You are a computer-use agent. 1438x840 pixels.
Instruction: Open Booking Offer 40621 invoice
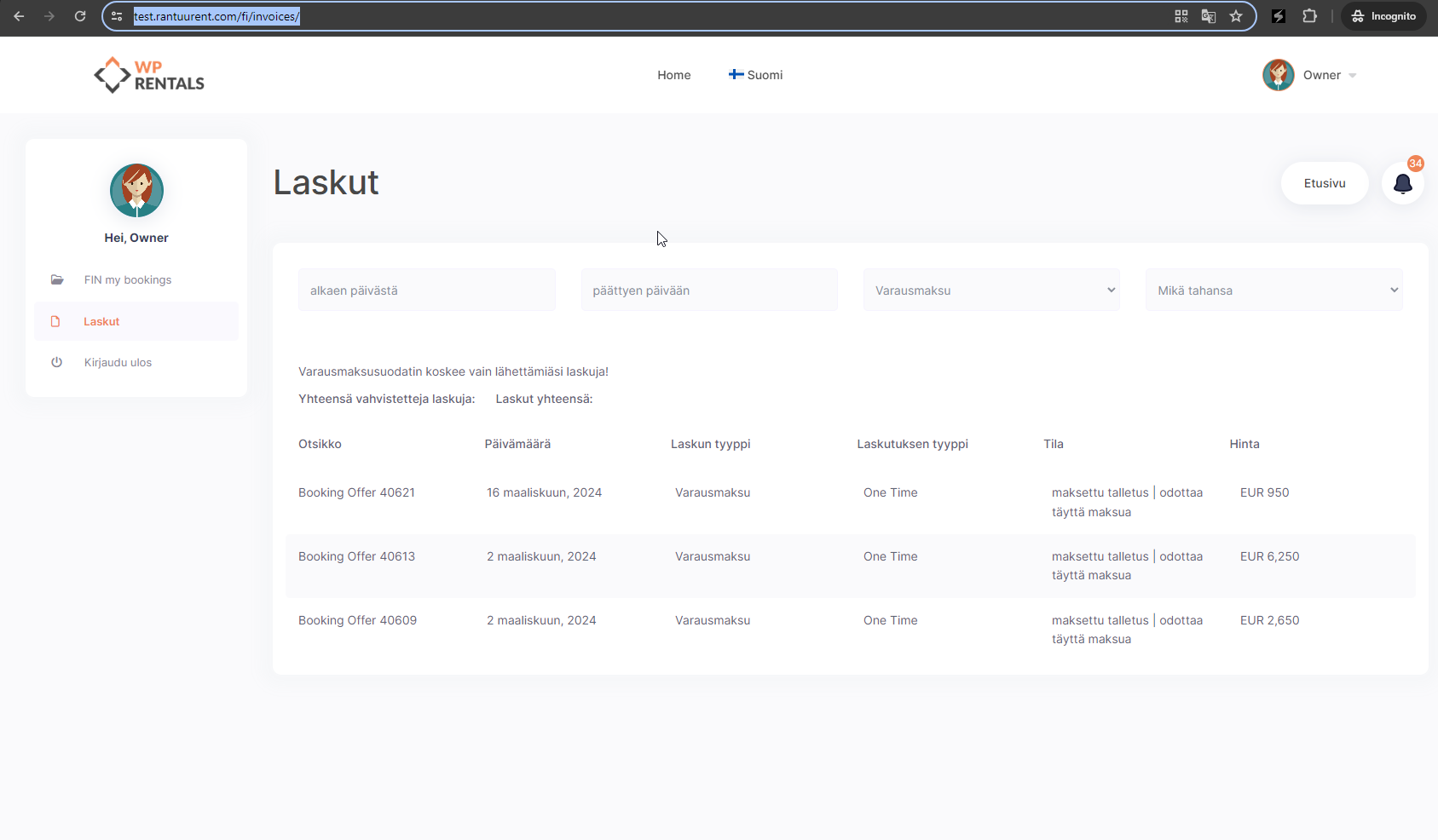click(356, 492)
